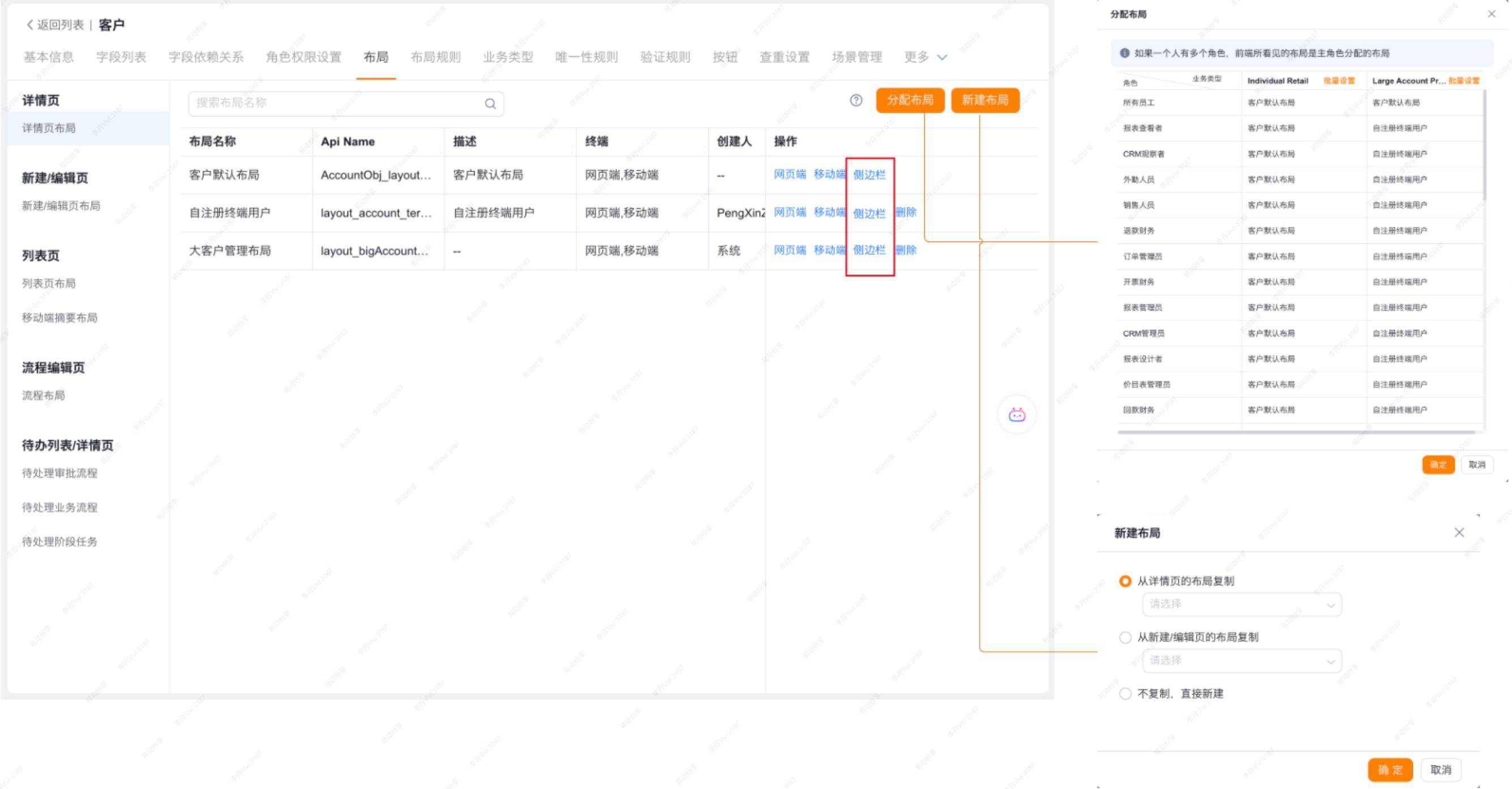Open the 字段列表 tab
The height and width of the screenshot is (789, 1512).
point(121,58)
